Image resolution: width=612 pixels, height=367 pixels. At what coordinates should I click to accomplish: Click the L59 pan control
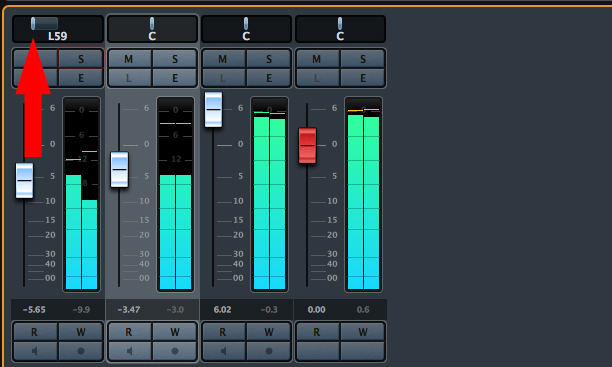58,29
